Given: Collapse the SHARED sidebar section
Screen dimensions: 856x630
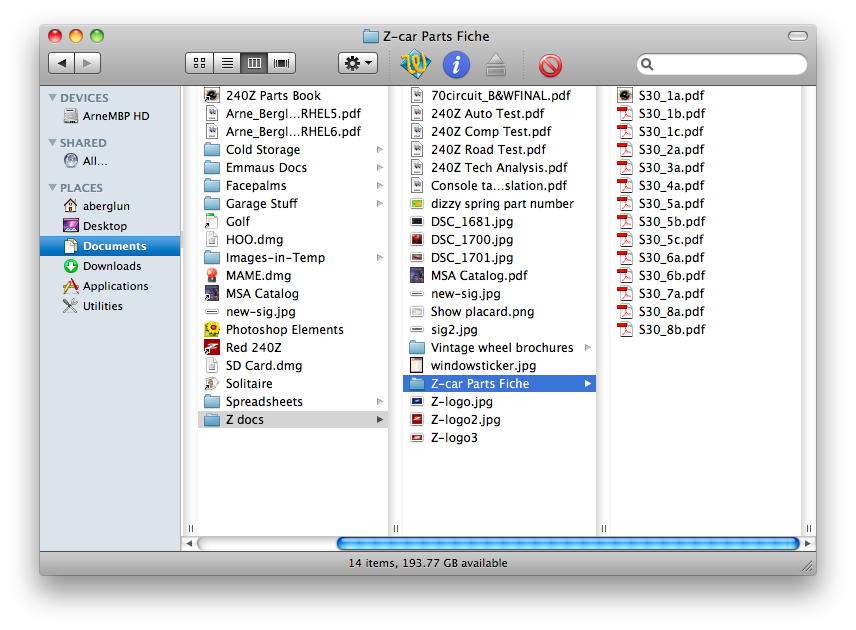Looking at the screenshot, I should (x=52, y=142).
